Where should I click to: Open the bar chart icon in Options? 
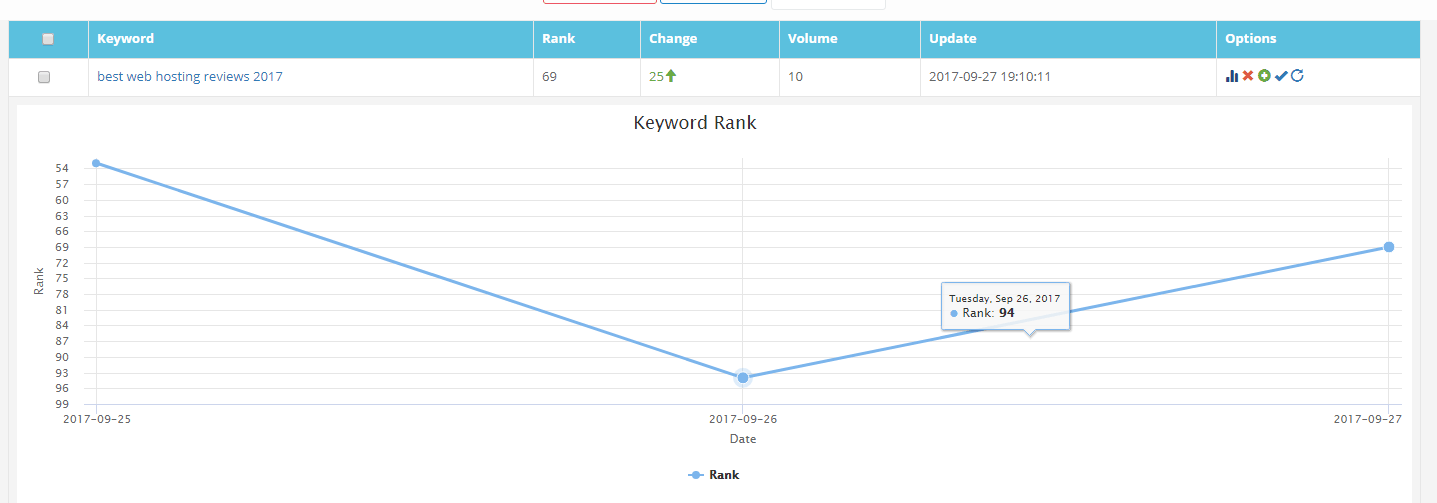click(x=1232, y=76)
